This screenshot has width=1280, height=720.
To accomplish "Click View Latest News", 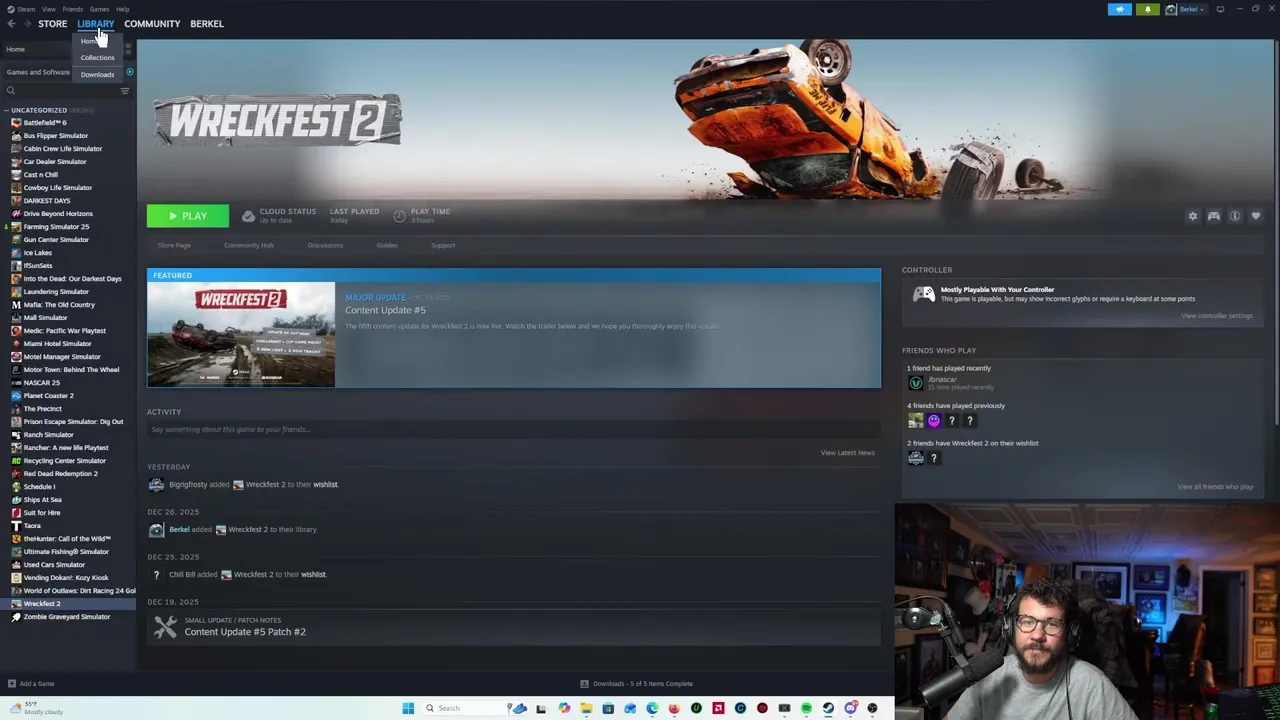I will [x=847, y=453].
